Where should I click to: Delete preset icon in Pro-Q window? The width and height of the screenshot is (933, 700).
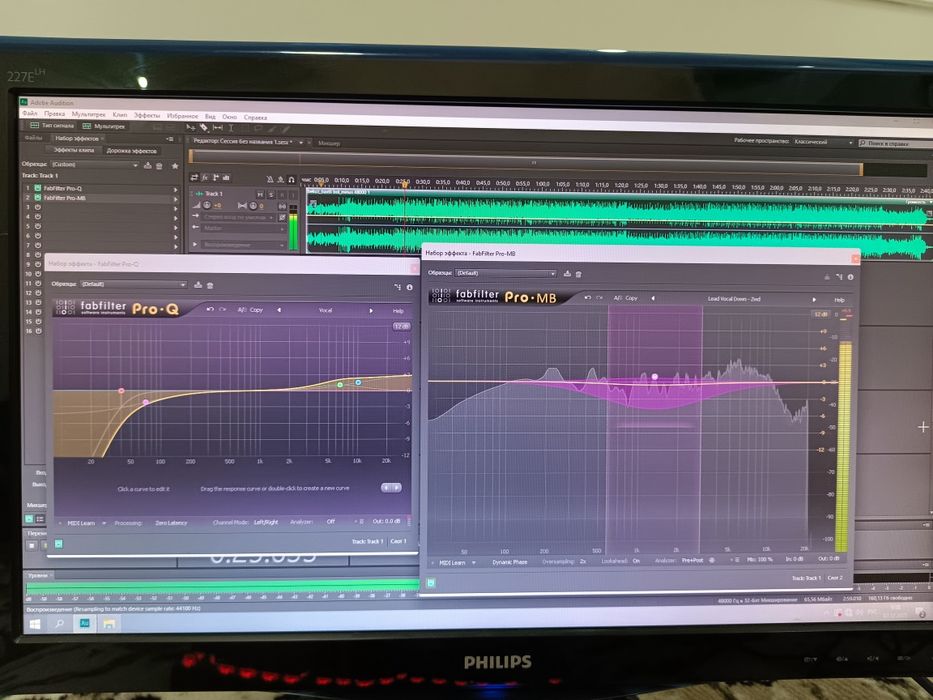[x=209, y=285]
